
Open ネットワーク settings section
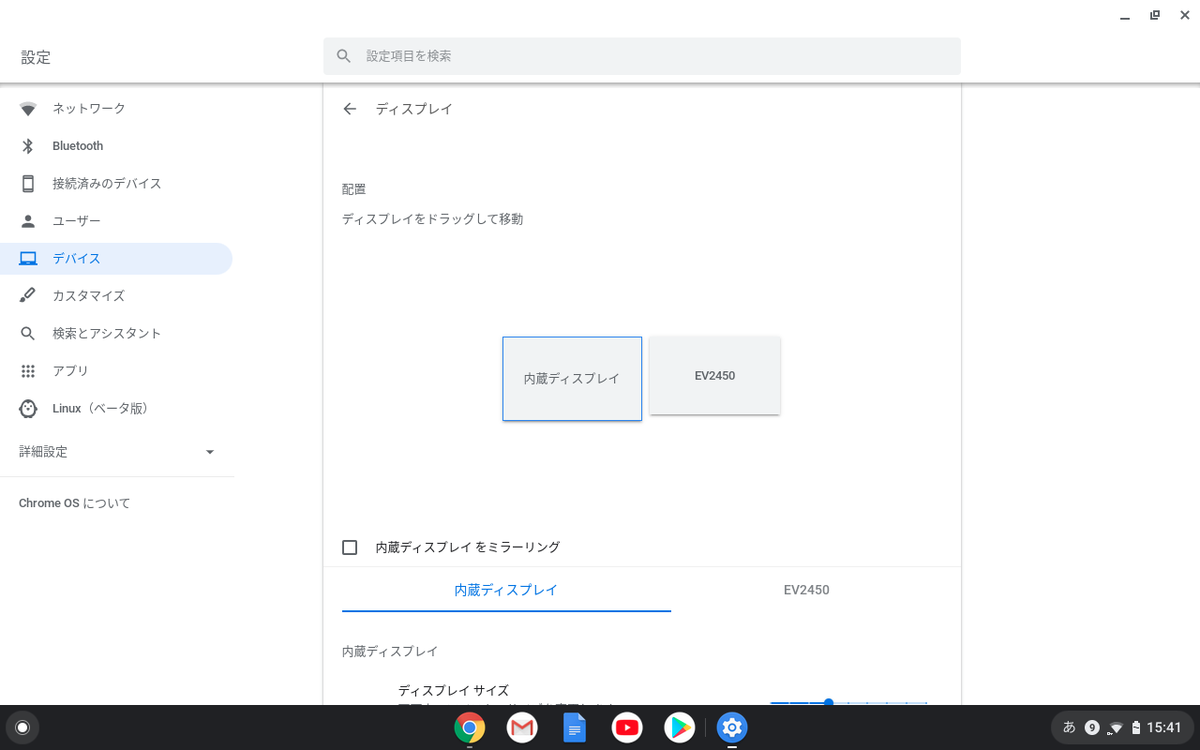click(116, 108)
